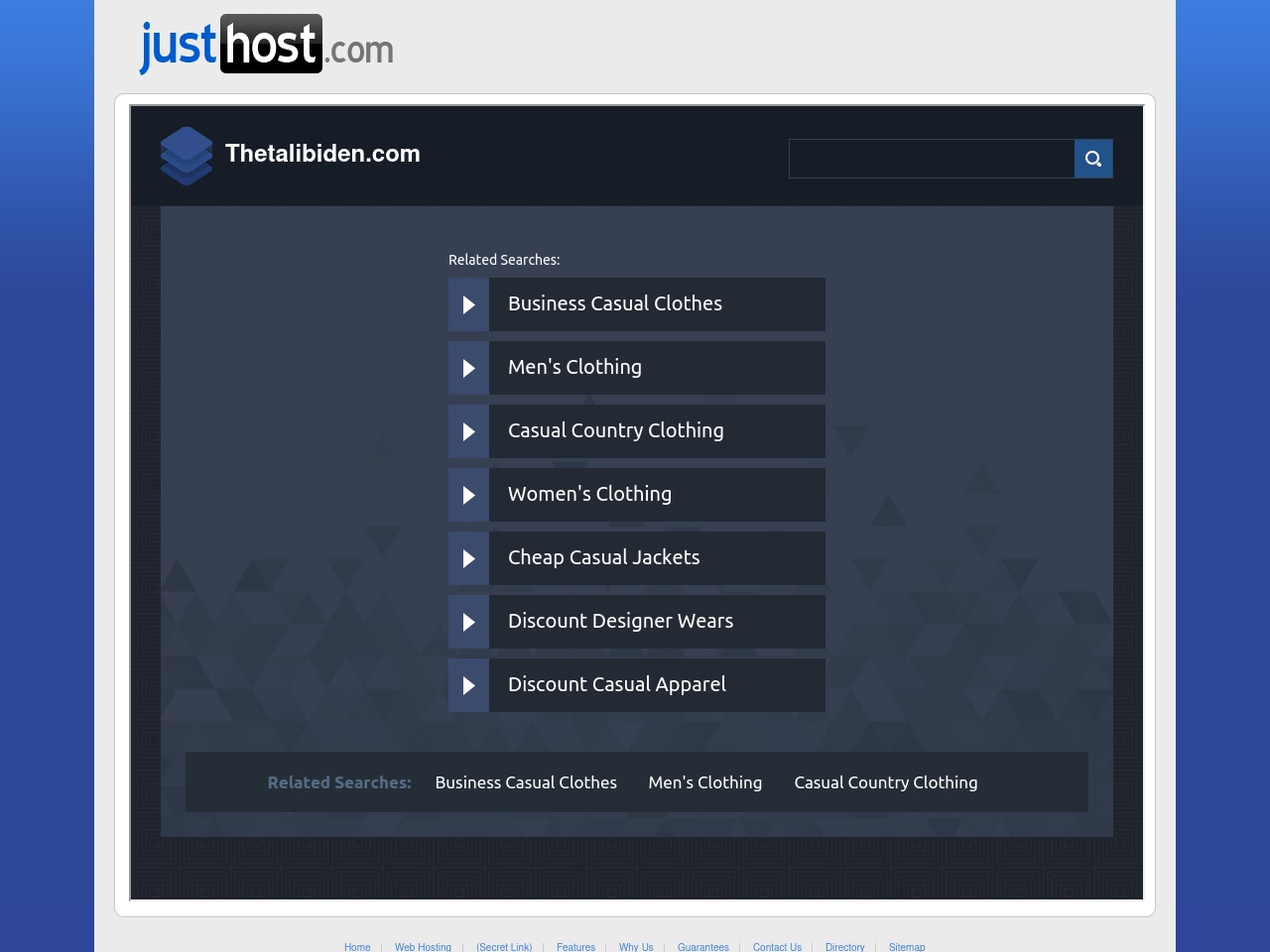Click the arrow icon beside Business Casual Clothes

point(468,304)
